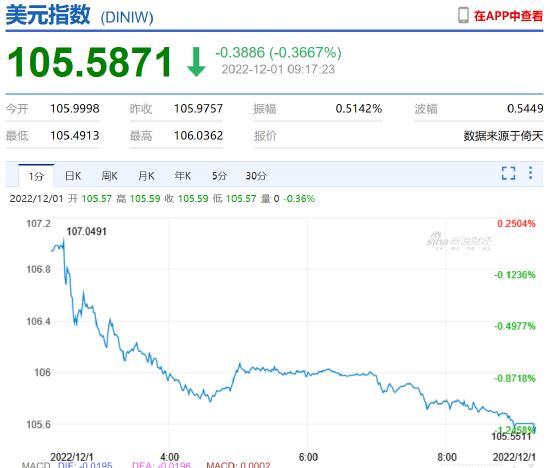Click the 107.2 left axis label
The image size is (550, 468).
(x=39, y=223)
